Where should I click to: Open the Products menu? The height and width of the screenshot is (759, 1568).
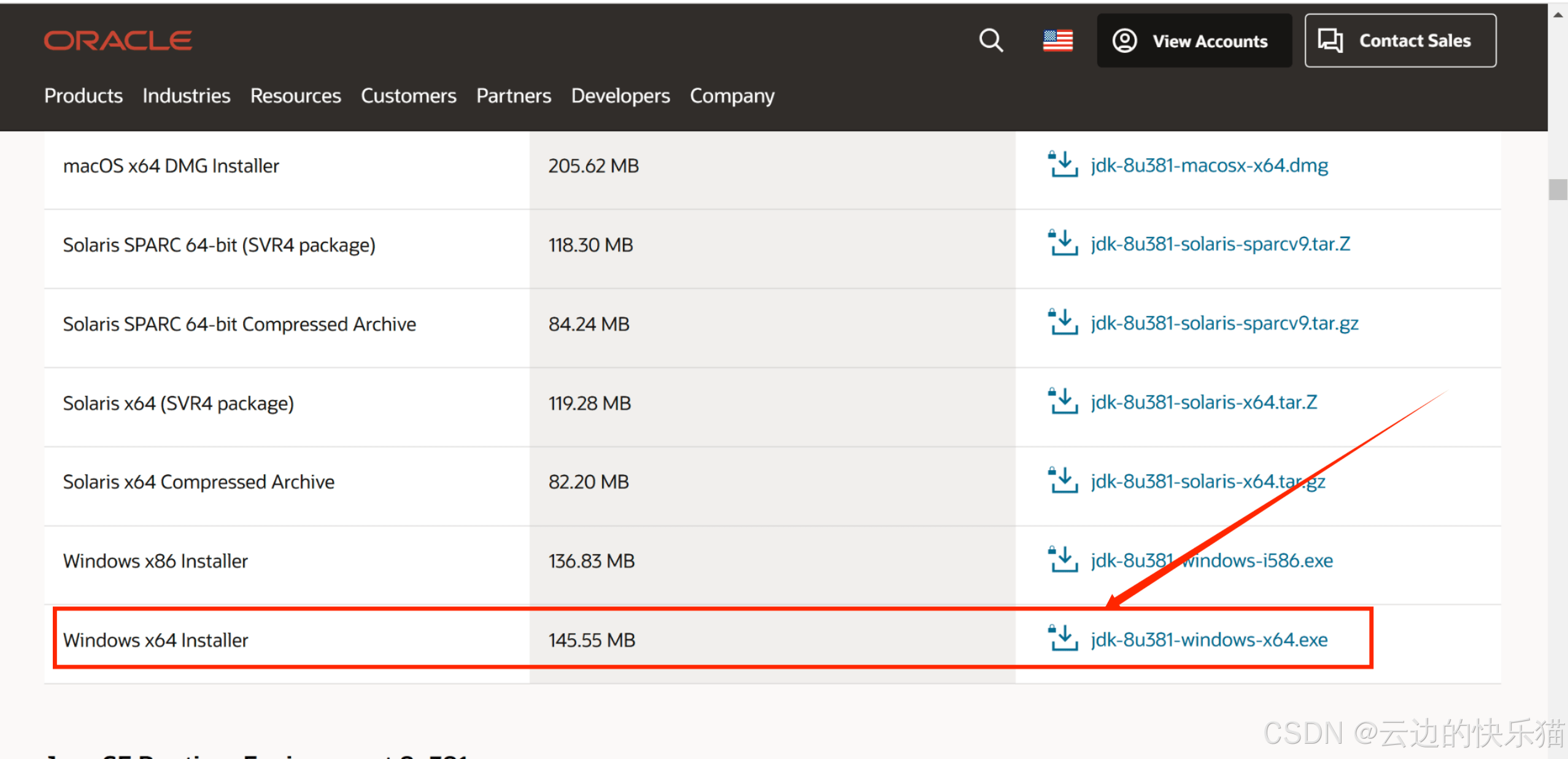(83, 96)
